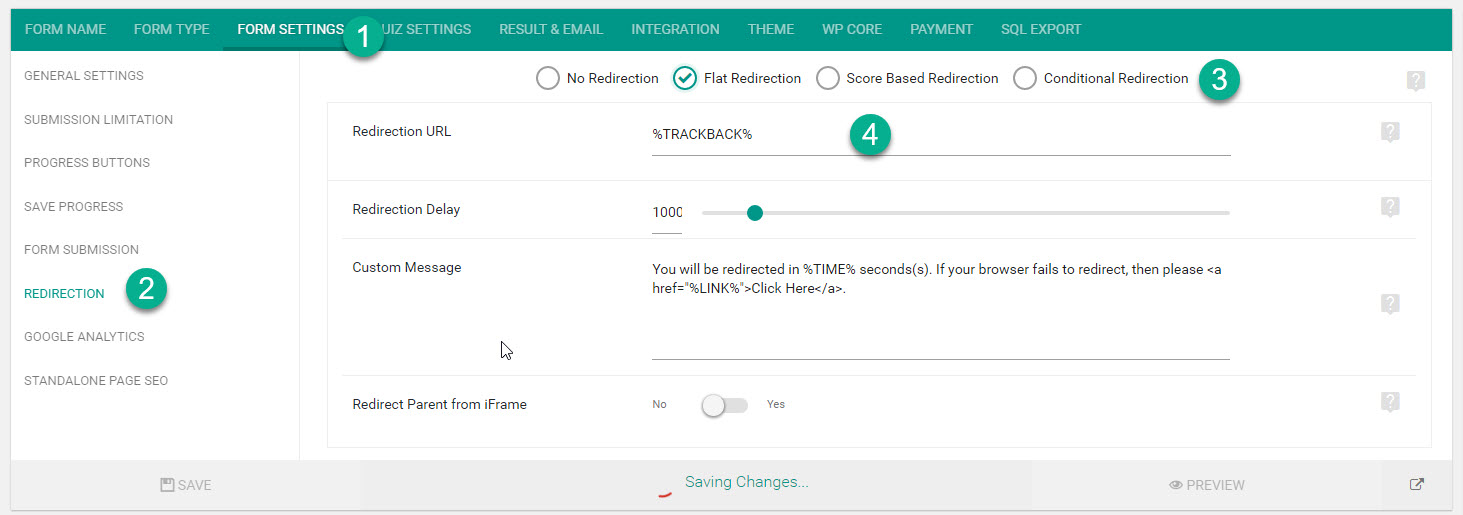
Task: Open the THEME tab
Action: coord(771,29)
